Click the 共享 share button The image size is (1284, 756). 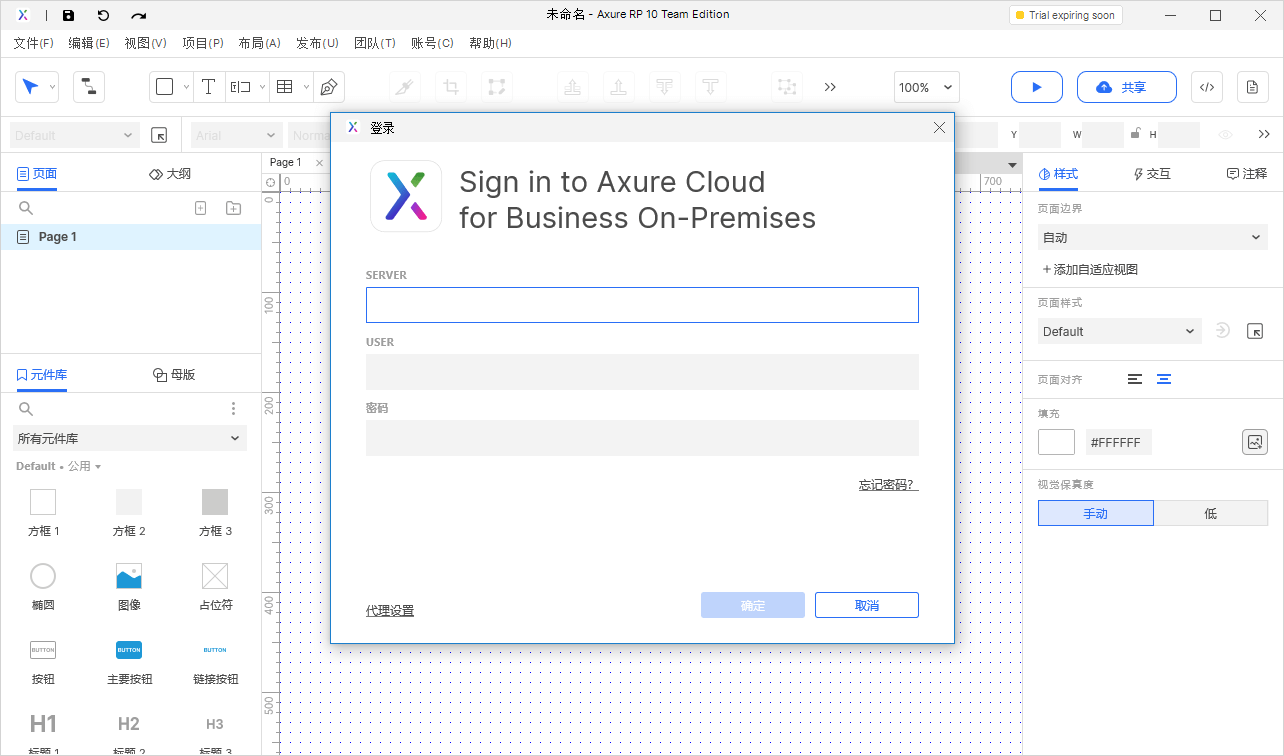1127,87
